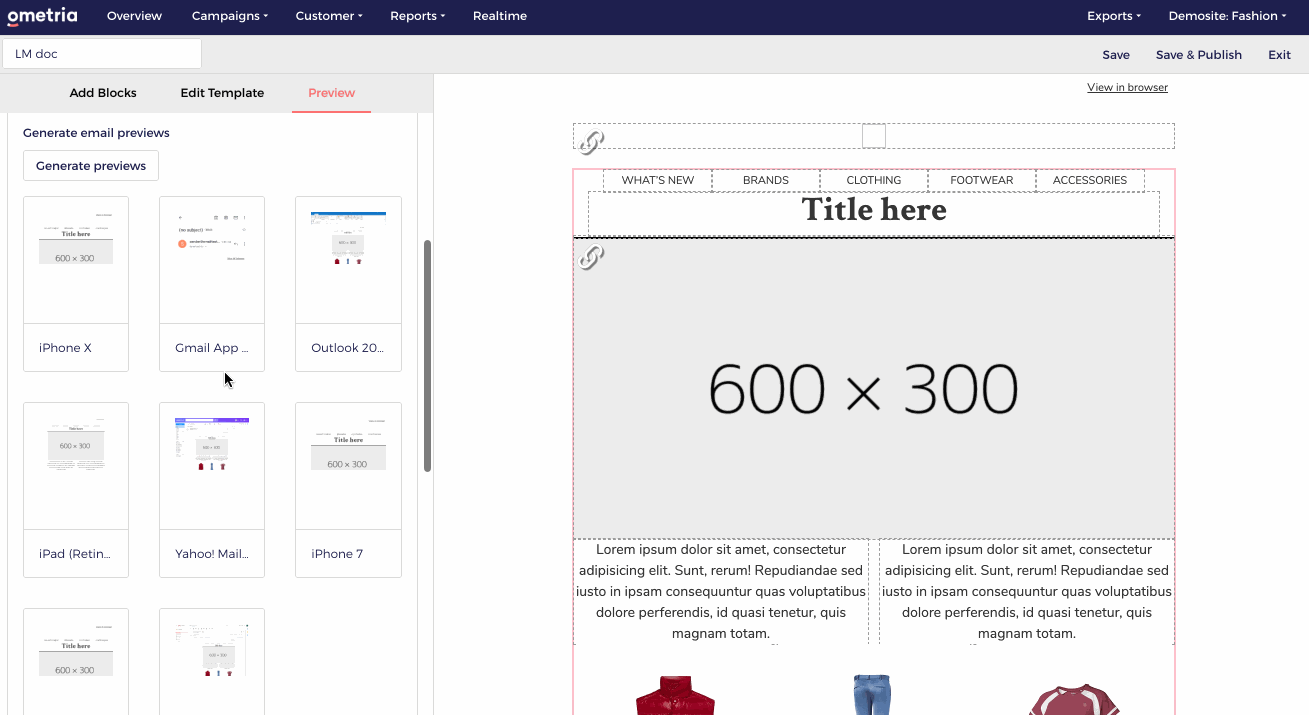This screenshot has width=1309, height=715.
Task: Open the Overview page
Action: 134,16
